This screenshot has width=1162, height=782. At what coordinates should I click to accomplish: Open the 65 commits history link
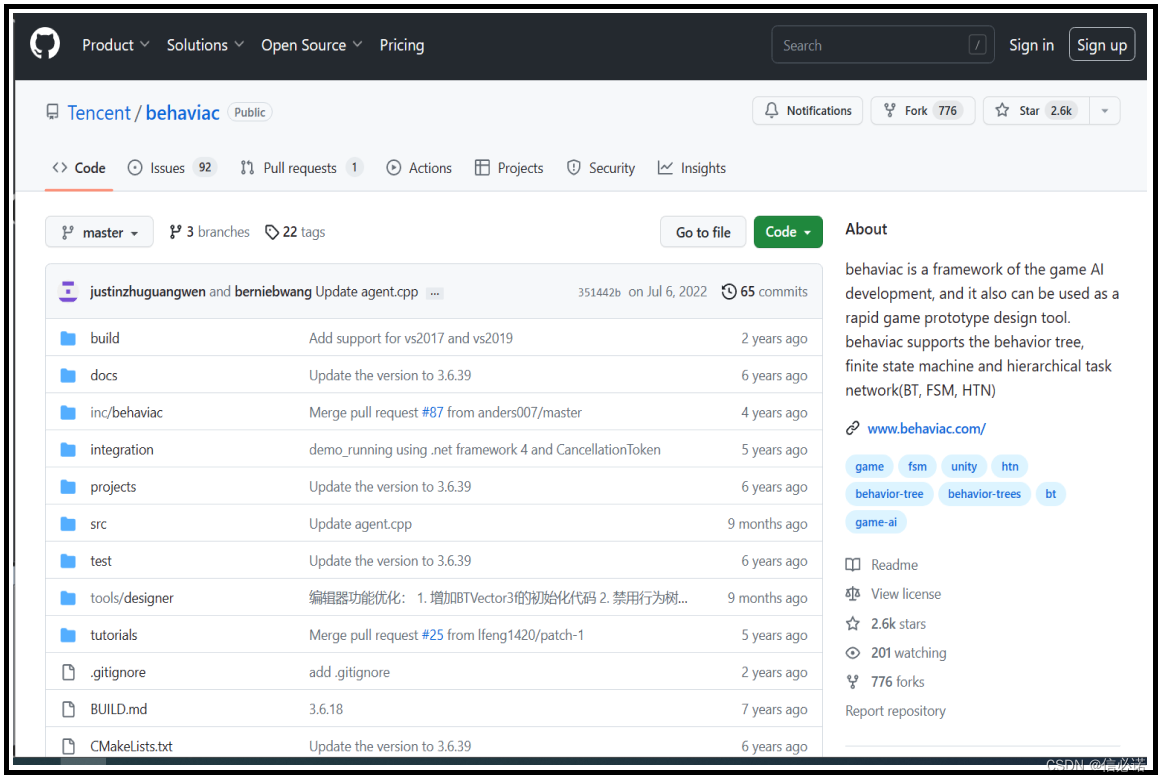pos(765,291)
